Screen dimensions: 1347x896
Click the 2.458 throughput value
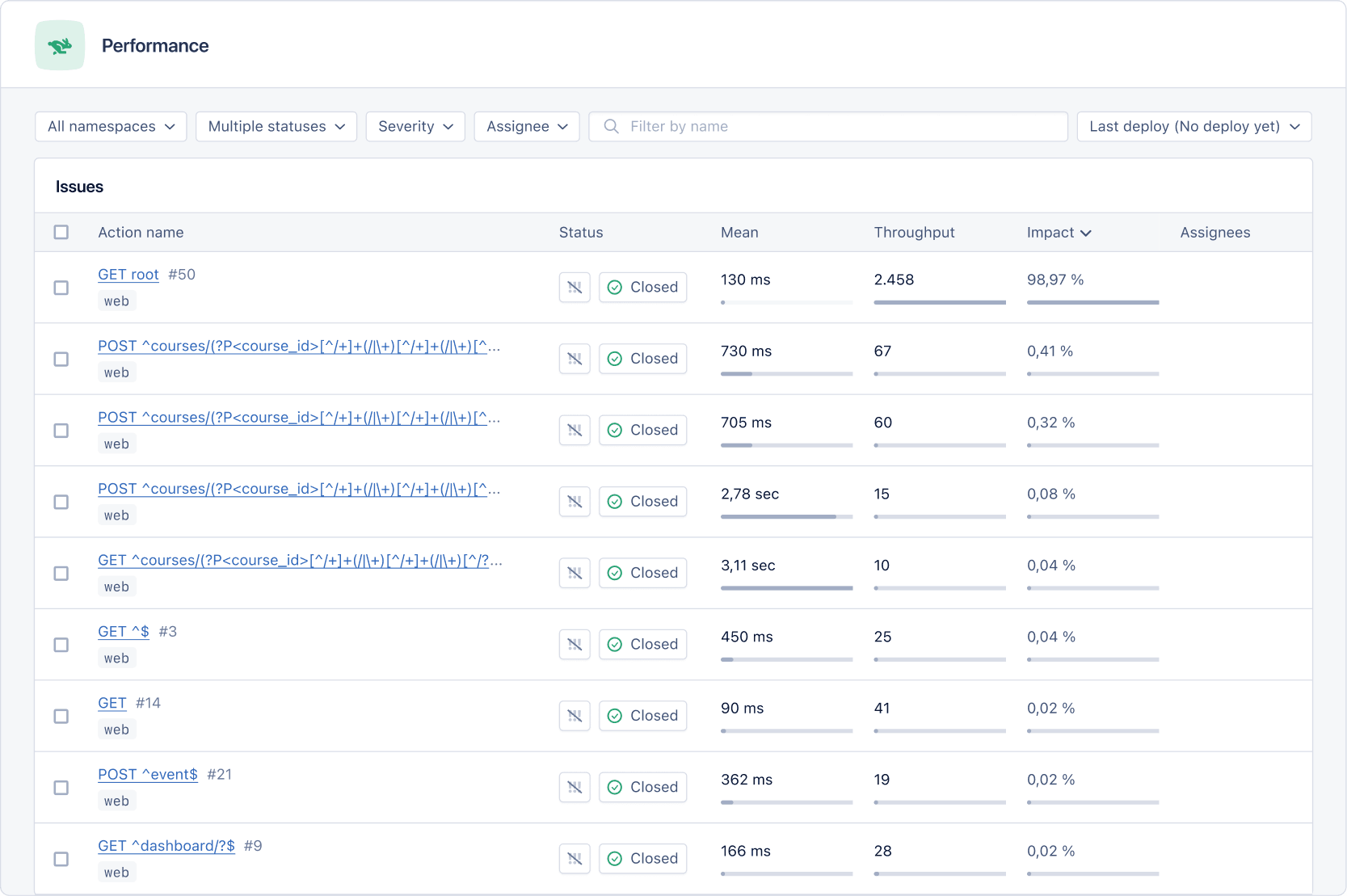[894, 280]
